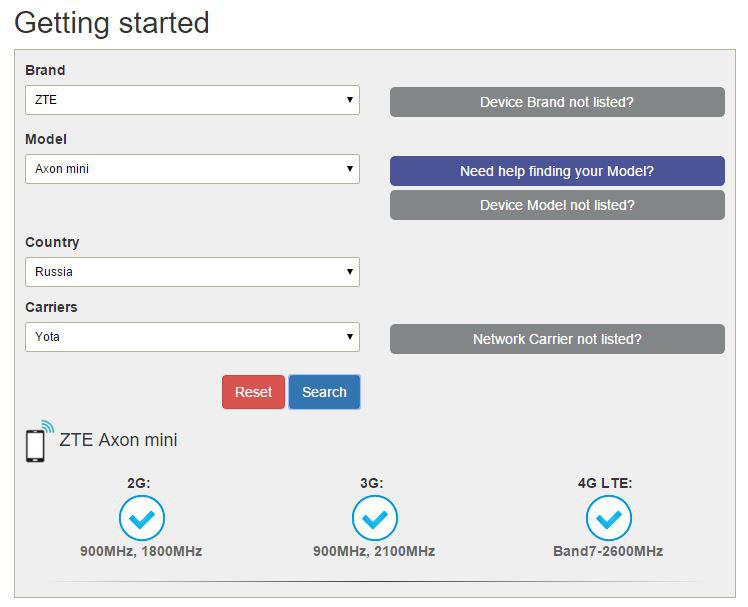Click the Band7-2600MHz LTE label

point(608,551)
